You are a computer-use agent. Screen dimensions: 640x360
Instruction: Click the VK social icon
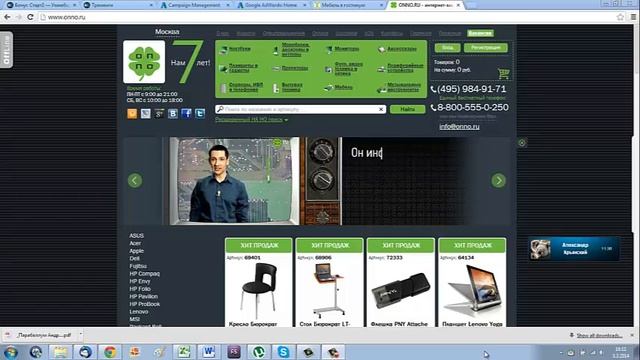click(x=173, y=113)
